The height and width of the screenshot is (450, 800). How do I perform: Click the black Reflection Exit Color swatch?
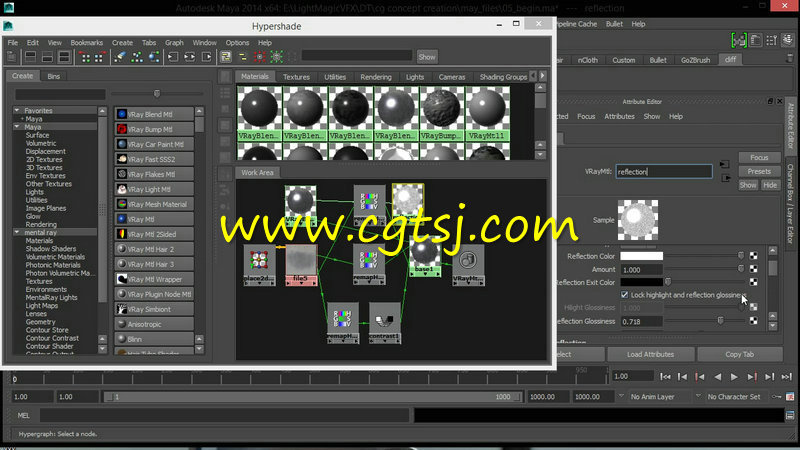[x=641, y=282]
